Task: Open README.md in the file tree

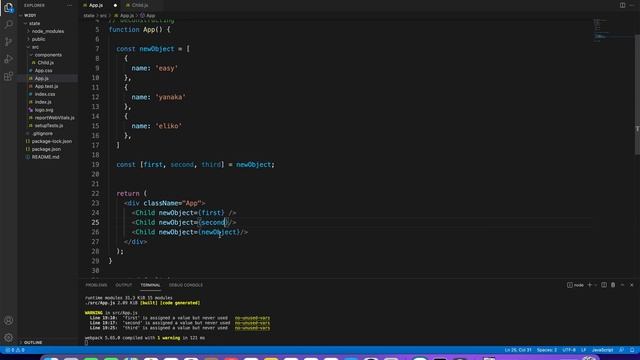Action: (45, 157)
